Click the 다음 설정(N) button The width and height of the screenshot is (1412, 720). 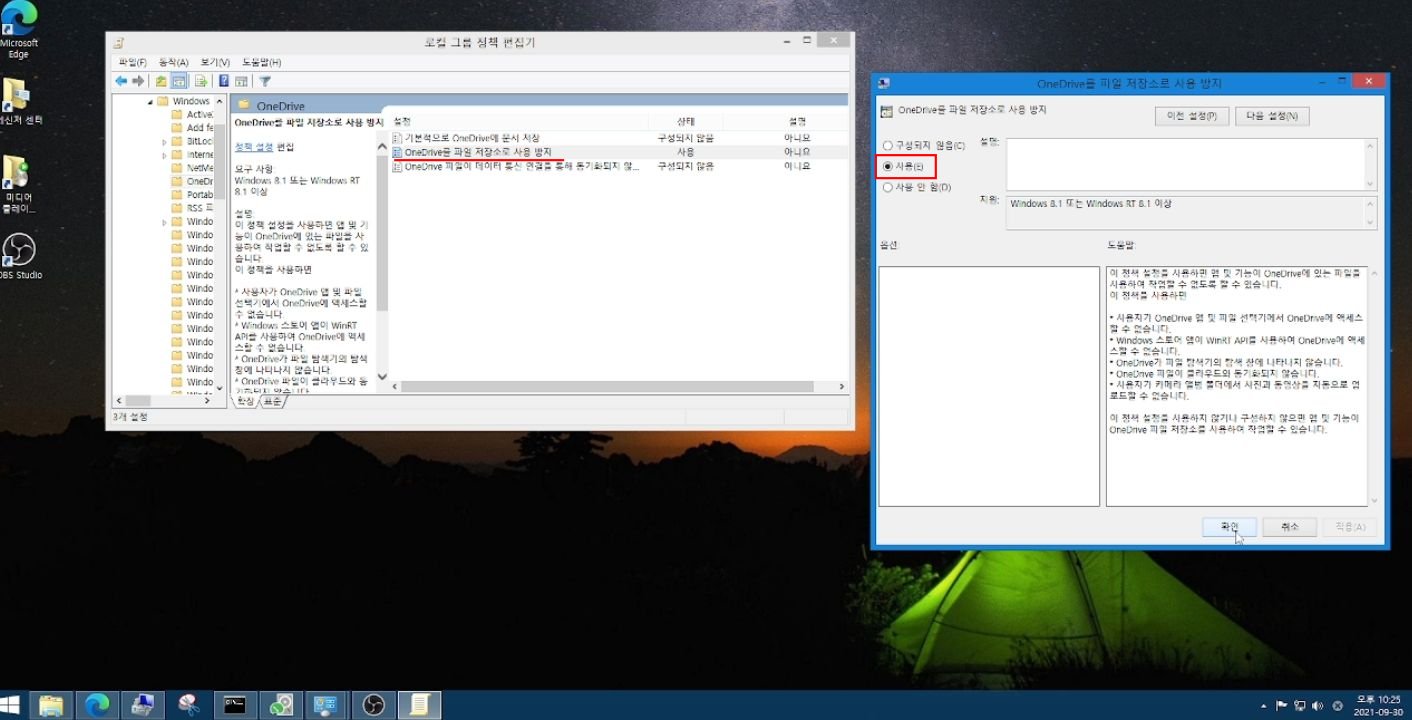[1272, 116]
